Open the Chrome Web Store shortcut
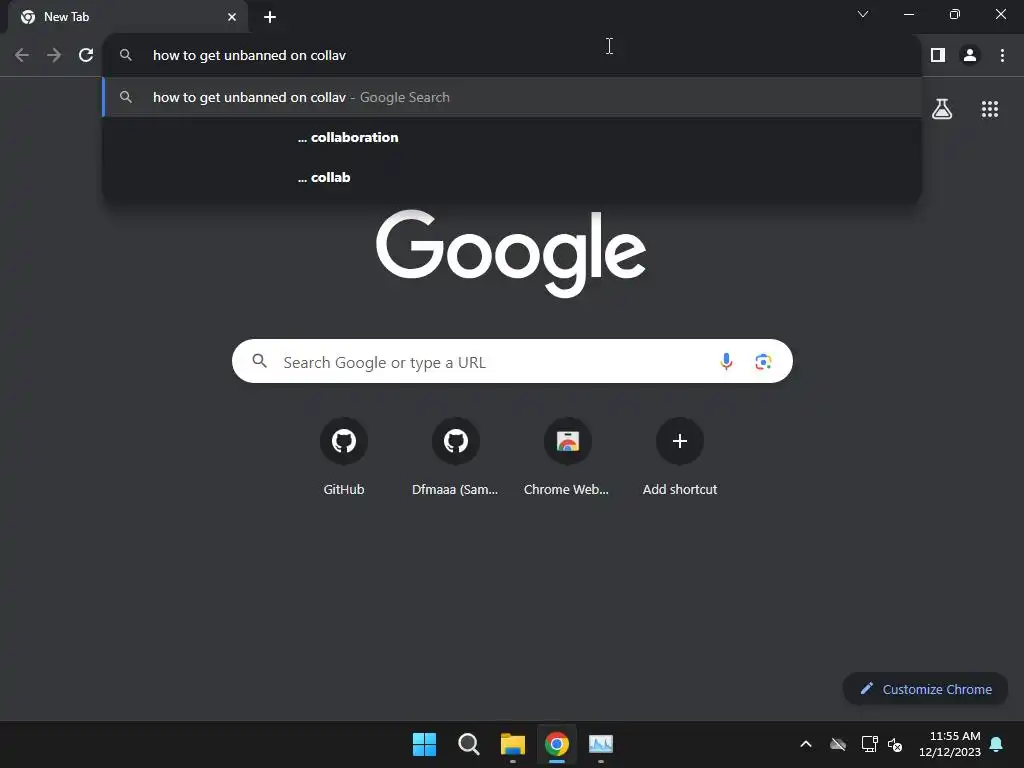 (567, 457)
